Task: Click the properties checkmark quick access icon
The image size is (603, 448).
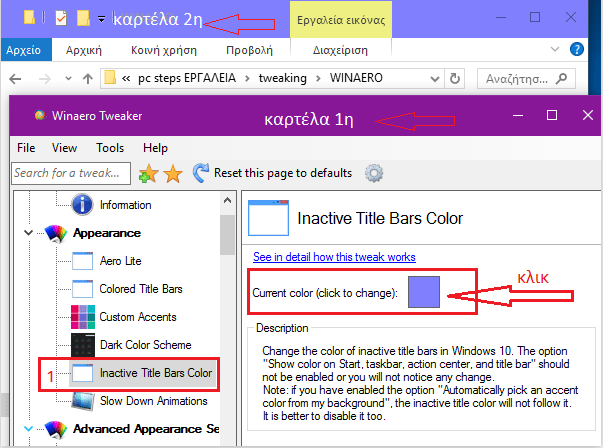Action: 61,18
